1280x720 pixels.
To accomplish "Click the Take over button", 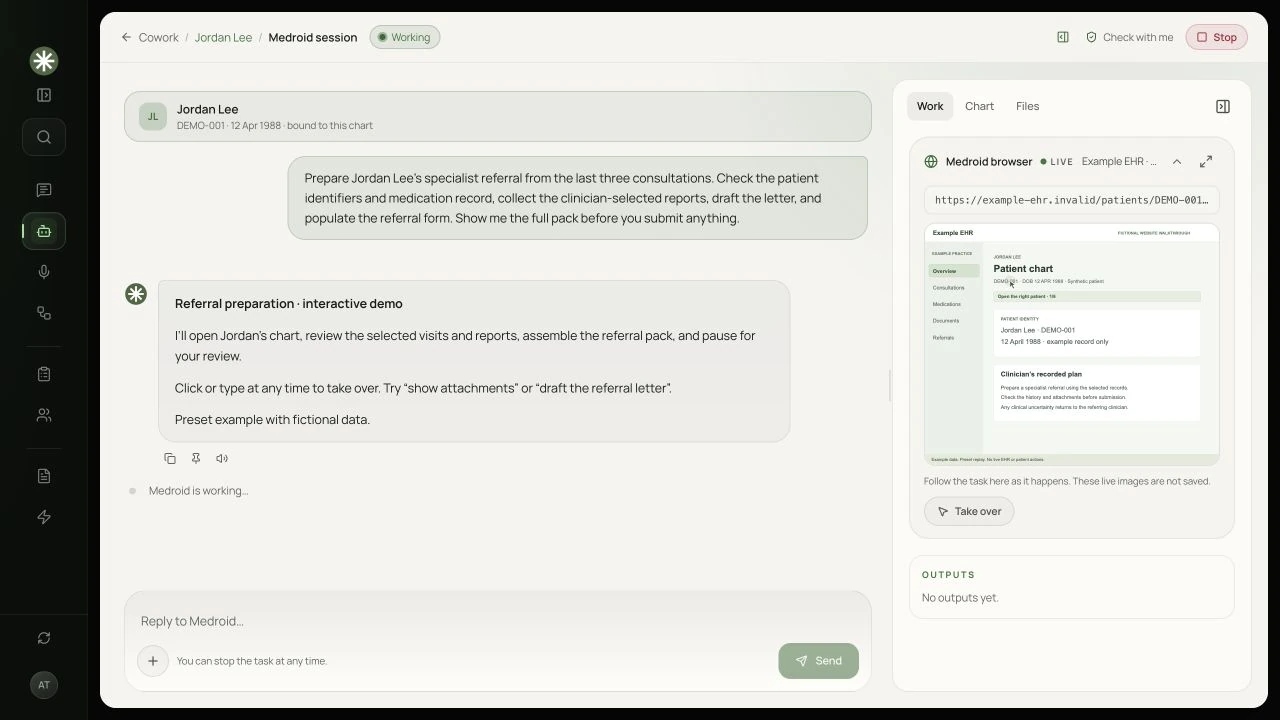I will click(x=969, y=511).
